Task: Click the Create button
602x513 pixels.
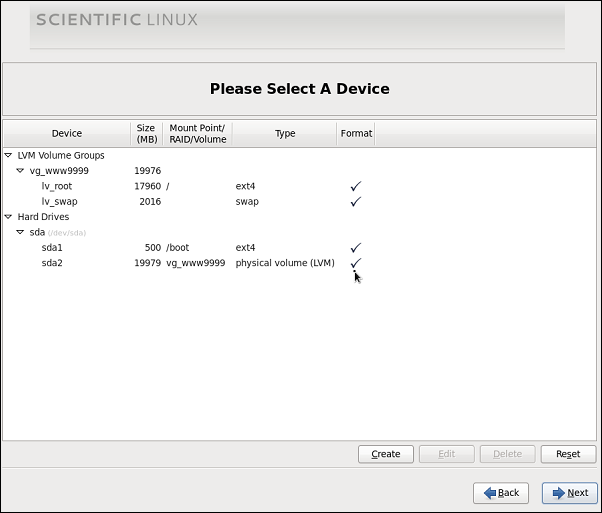Action: [x=386, y=454]
